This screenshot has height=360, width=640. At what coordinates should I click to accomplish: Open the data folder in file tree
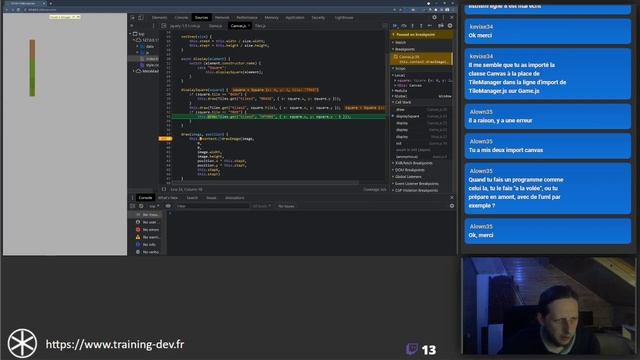(149, 47)
